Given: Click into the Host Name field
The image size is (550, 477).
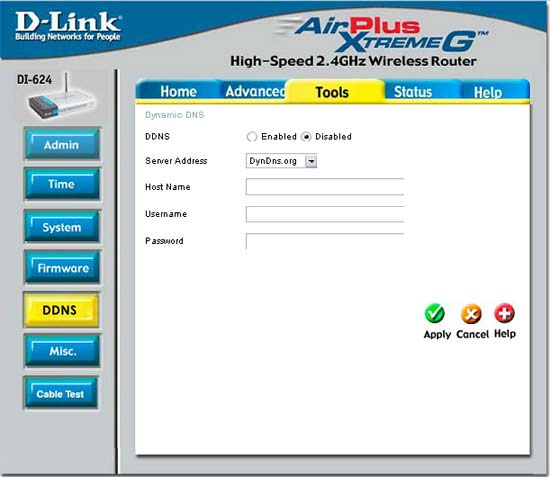Looking at the screenshot, I should [x=325, y=187].
